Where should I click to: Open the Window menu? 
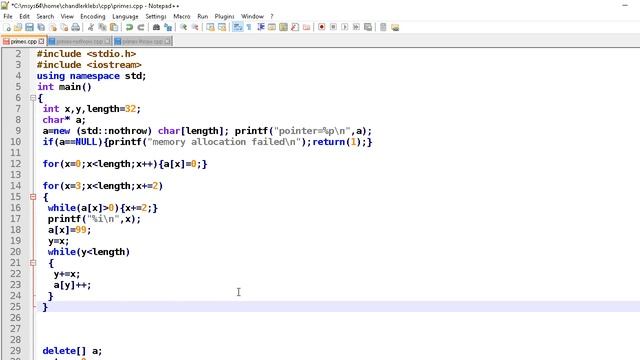pyautogui.click(x=252, y=16)
